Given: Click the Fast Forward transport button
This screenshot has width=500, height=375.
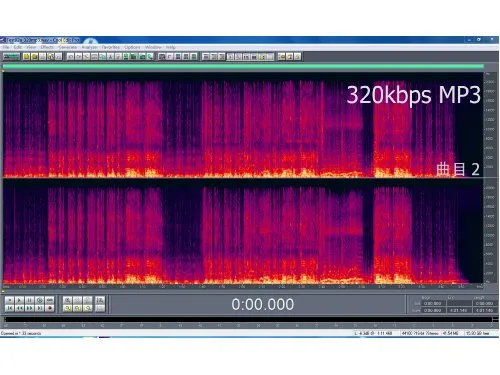Looking at the screenshot, I should 29,308.
